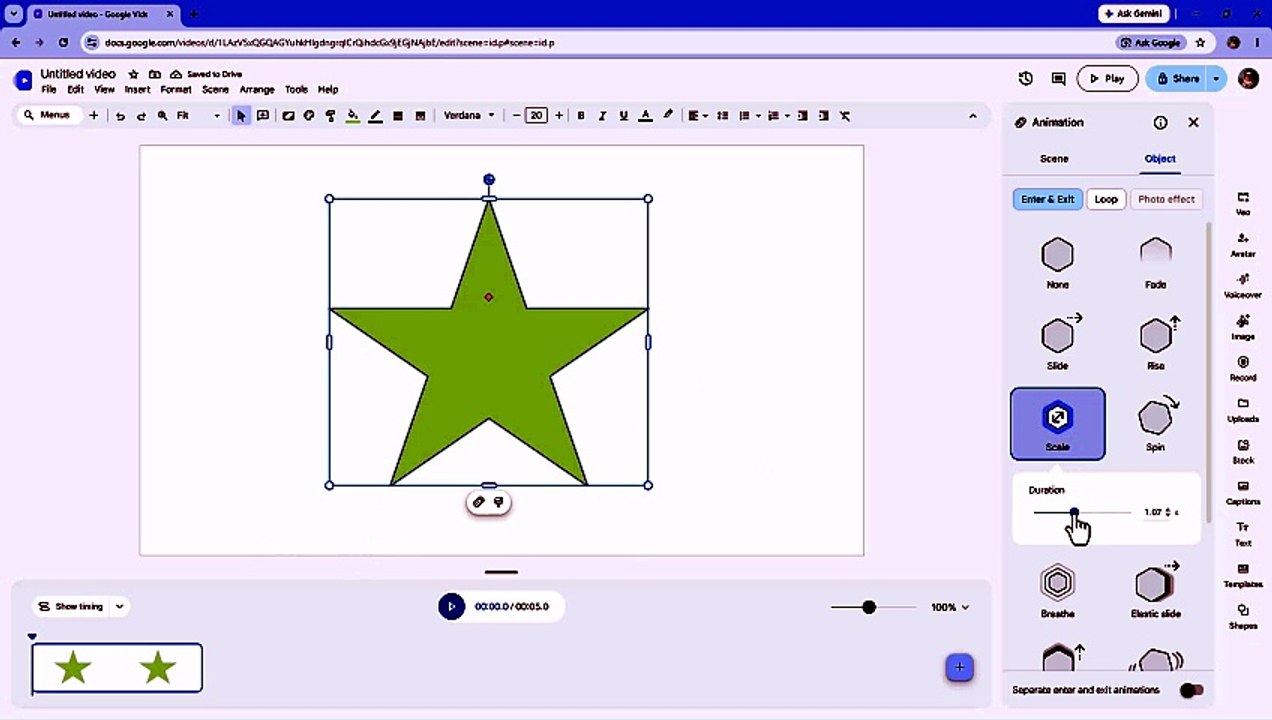This screenshot has height=720, width=1272.
Task: Collapse the toolbar with the up chevron
Action: tap(973, 116)
